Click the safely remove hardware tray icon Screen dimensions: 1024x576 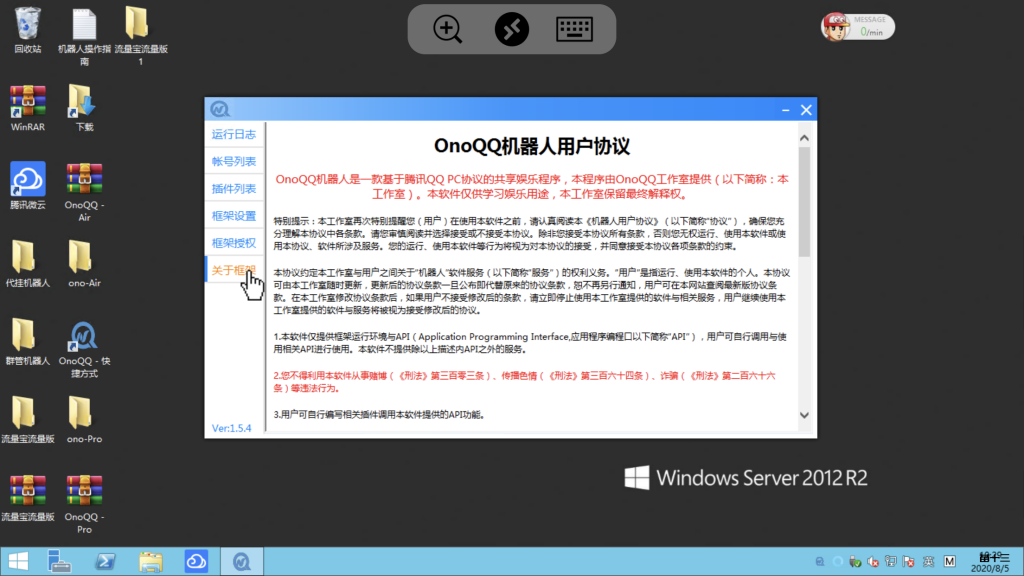point(855,562)
